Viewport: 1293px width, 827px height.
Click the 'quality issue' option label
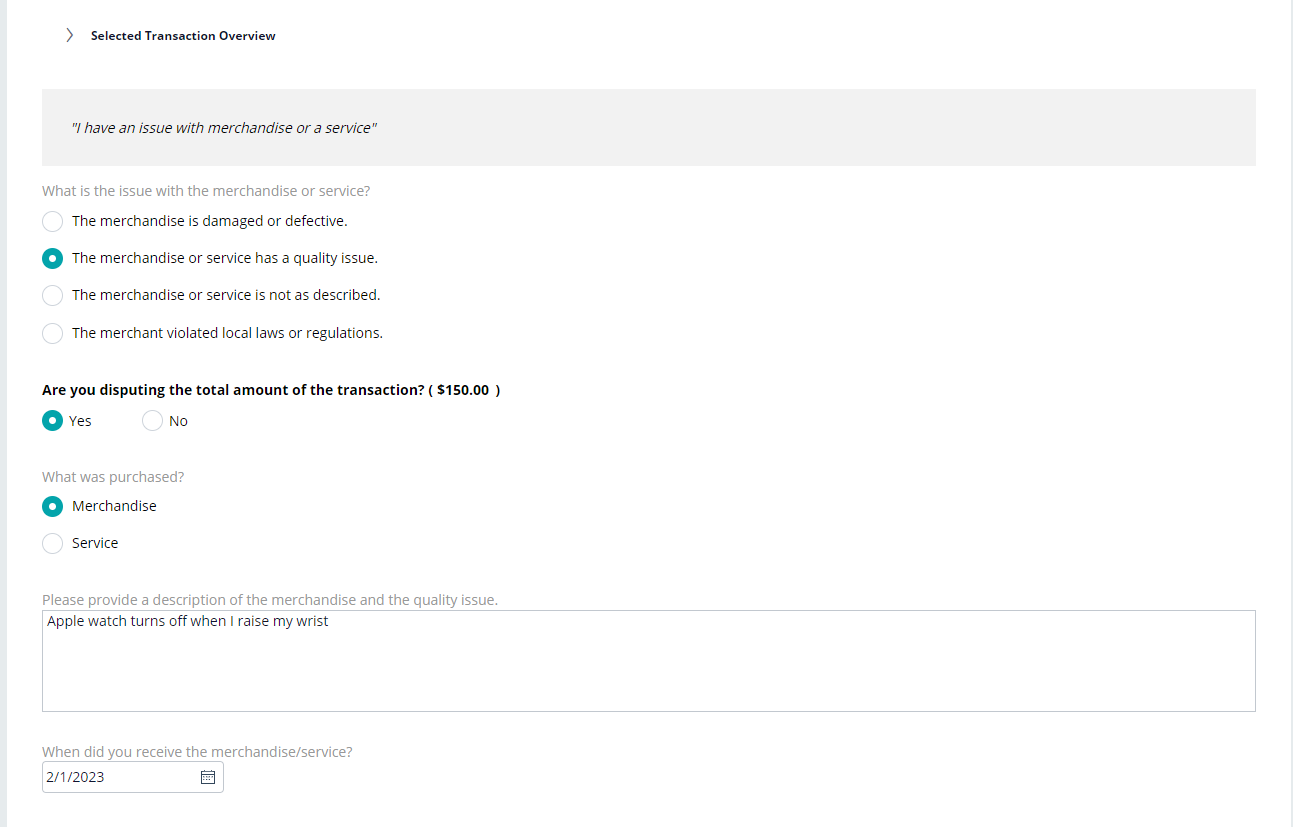[225, 258]
